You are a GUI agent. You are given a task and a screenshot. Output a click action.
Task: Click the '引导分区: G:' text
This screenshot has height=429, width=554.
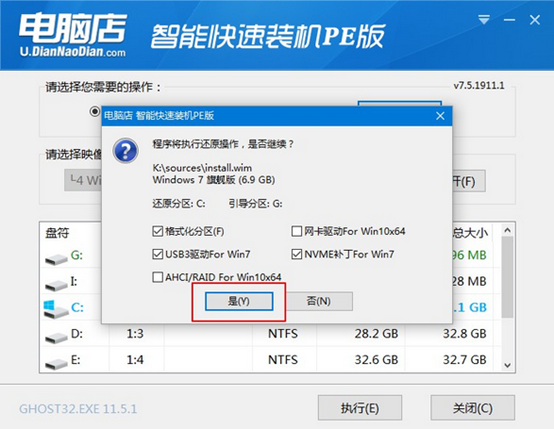click(x=255, y=204)
